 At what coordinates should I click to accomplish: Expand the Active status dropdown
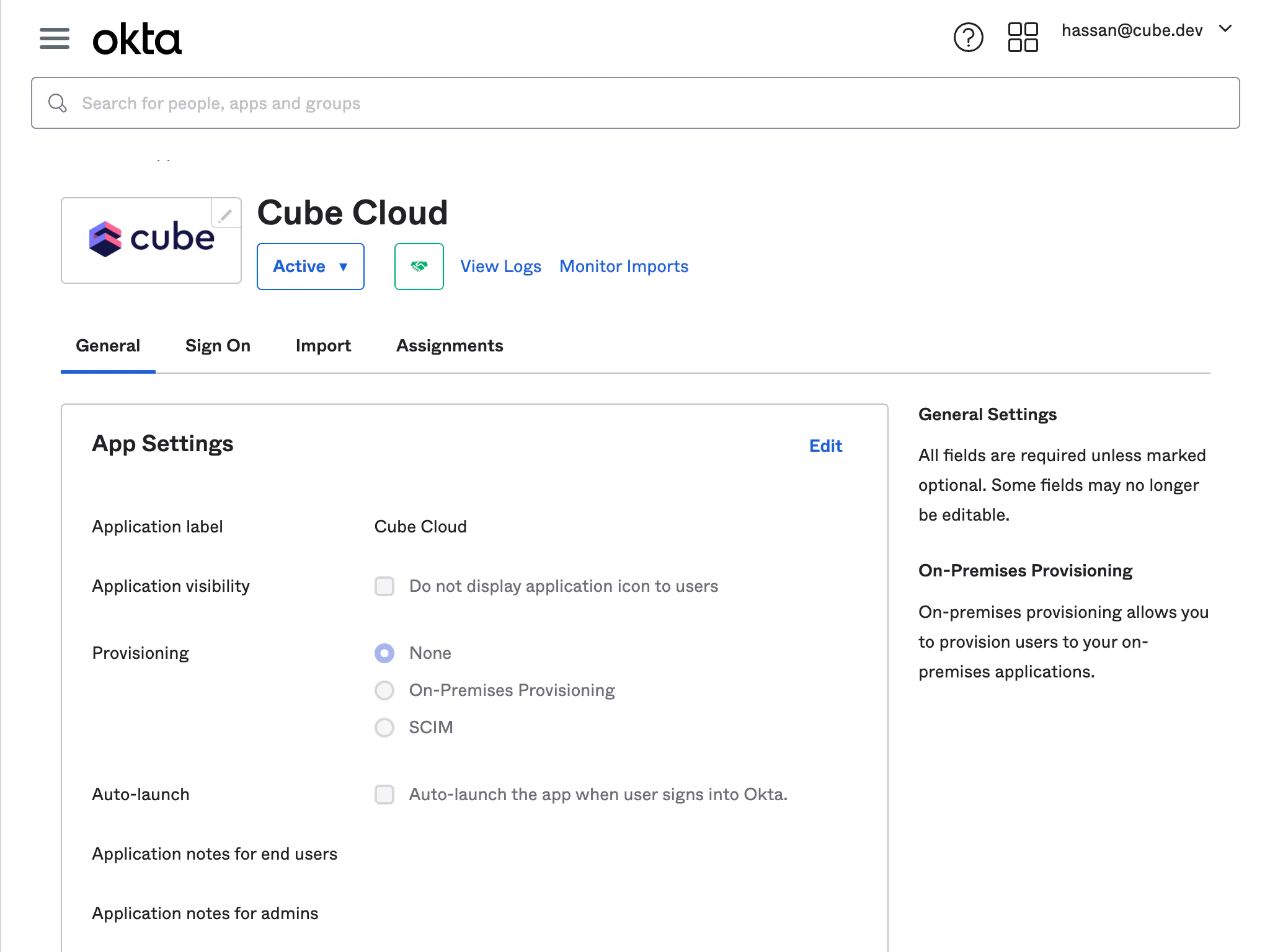click(310, 267)
